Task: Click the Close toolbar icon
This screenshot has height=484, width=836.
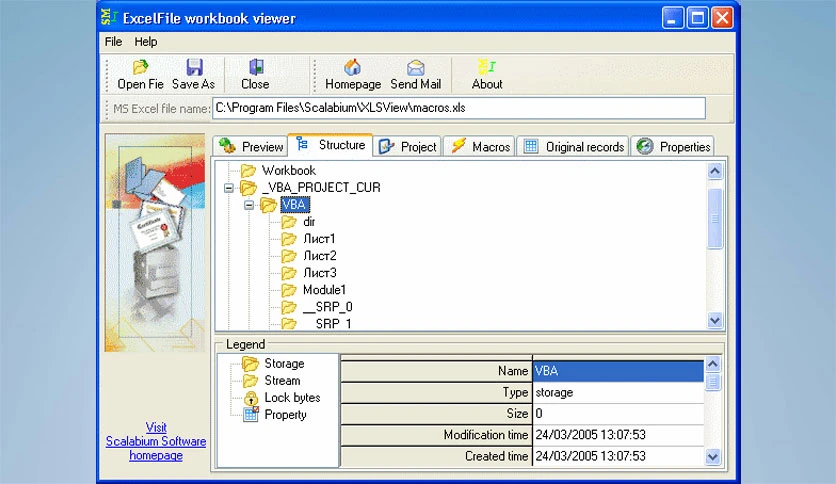Action: (256, 67)
